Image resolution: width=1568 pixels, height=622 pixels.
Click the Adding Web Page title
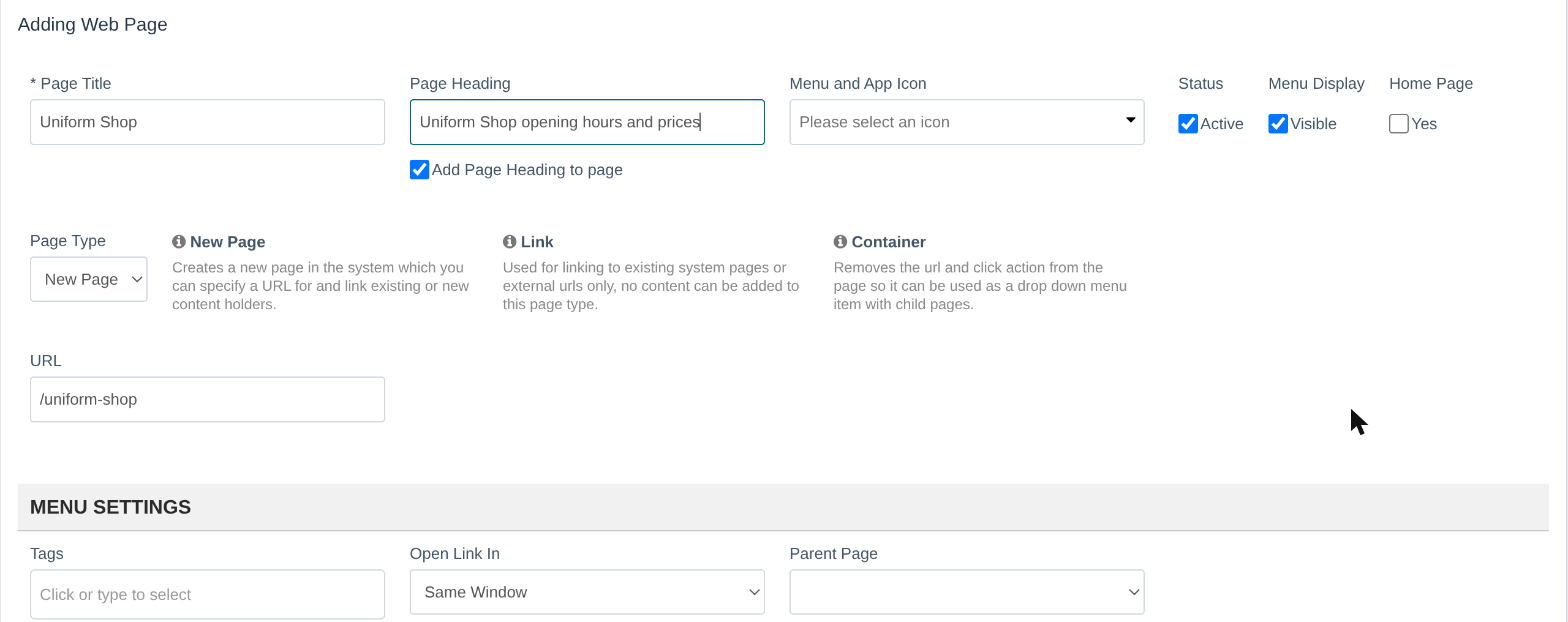point(92,25)
